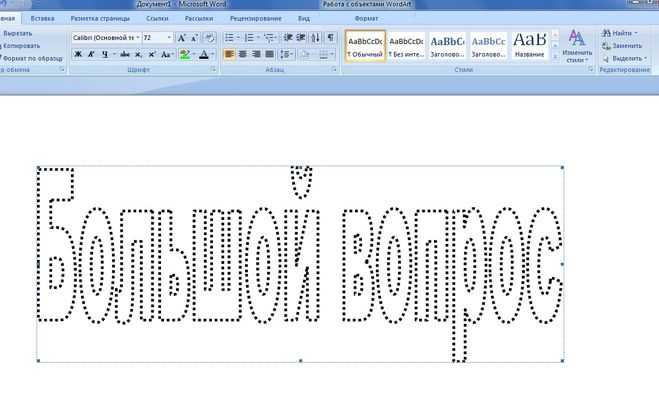The width and height of the screenshot is (659, 393).
Task: Click the shading fill icon
Action: pos(306,54)
